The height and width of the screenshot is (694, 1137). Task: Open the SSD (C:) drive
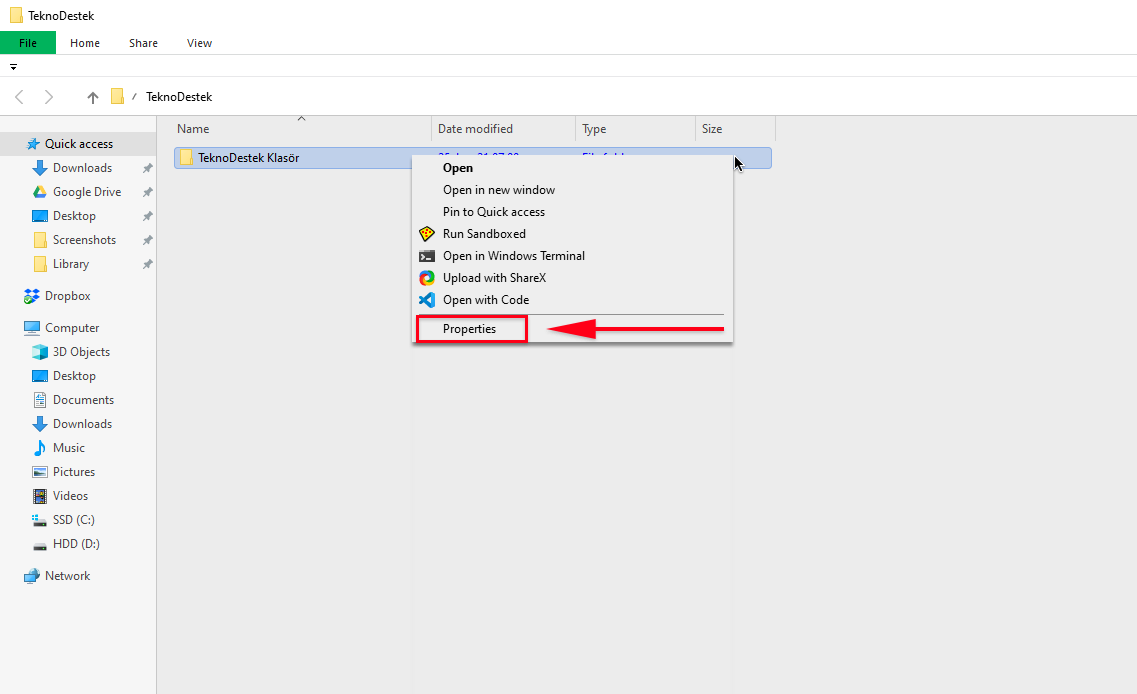click(x=73, y=519)
